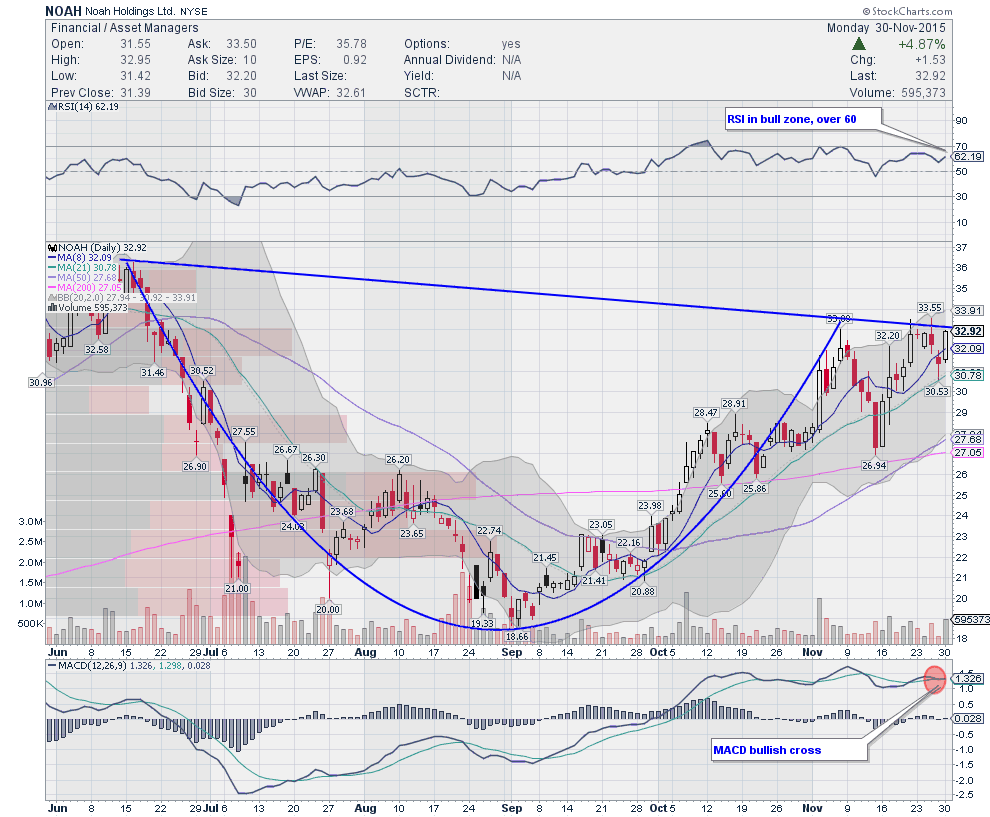
Task: Click the 28.91 price label in October
Action: coord(734,404)
